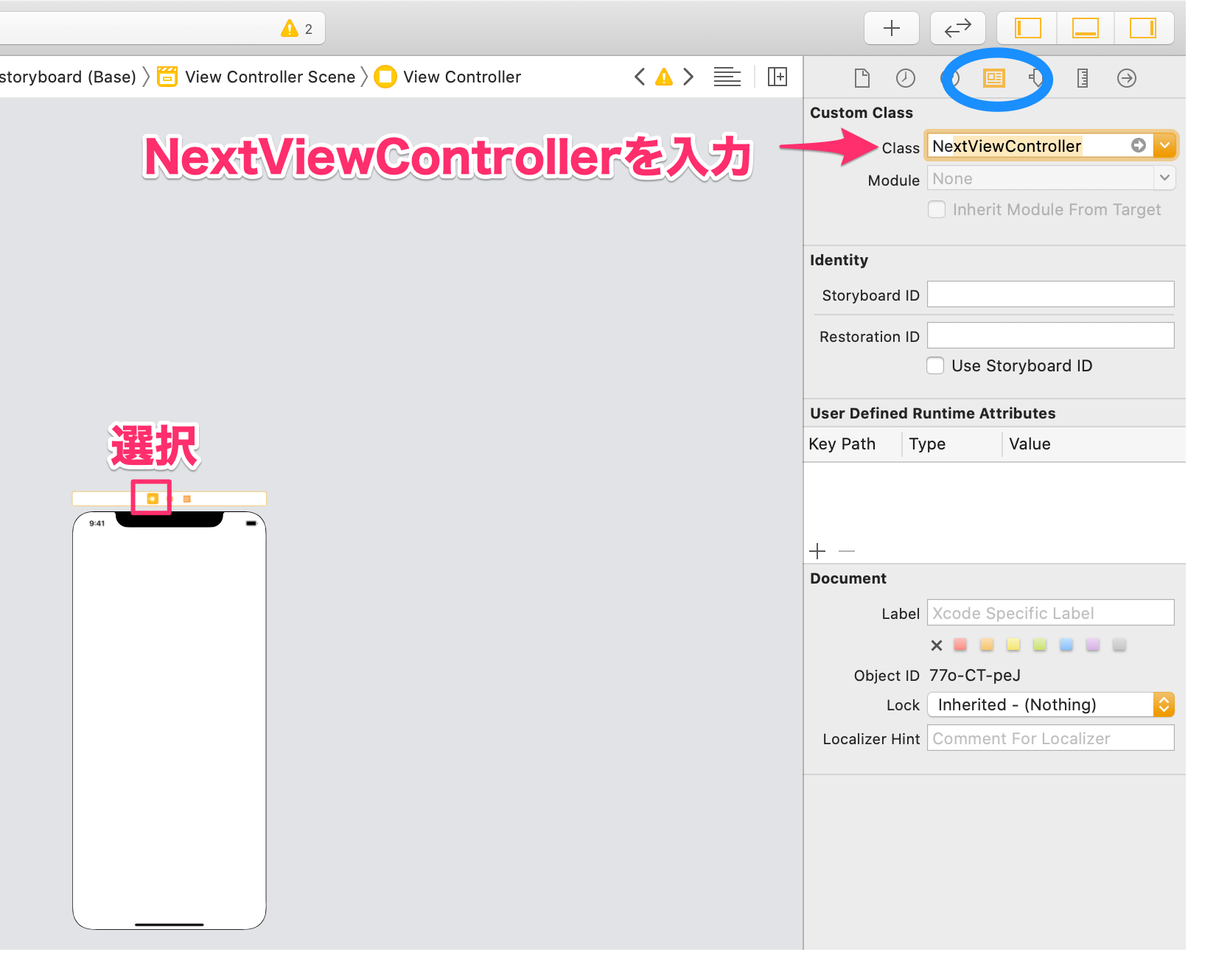Select the orange label color swatch
The width and height of the screenshot is (1216, 980).
987,645
